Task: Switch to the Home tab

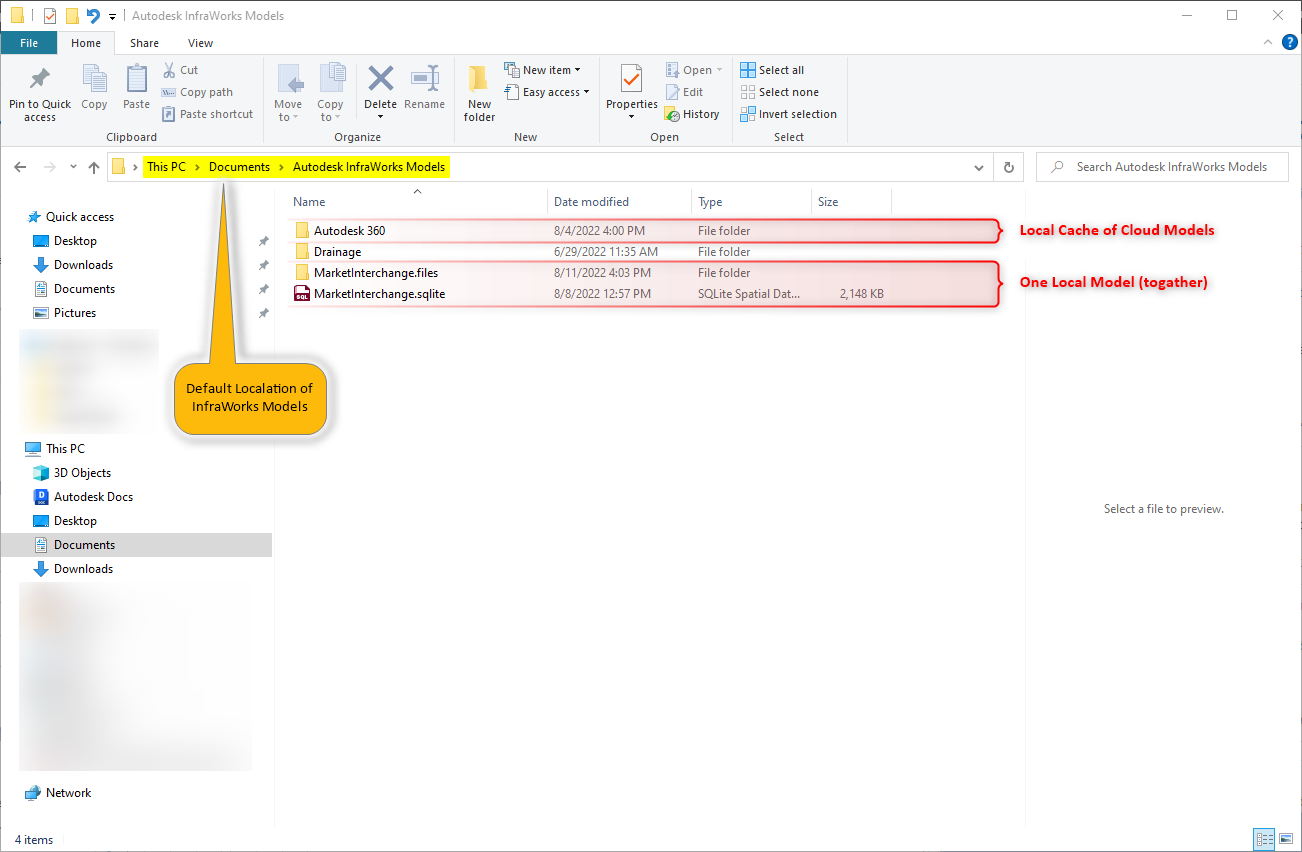Action: (86, 43)
